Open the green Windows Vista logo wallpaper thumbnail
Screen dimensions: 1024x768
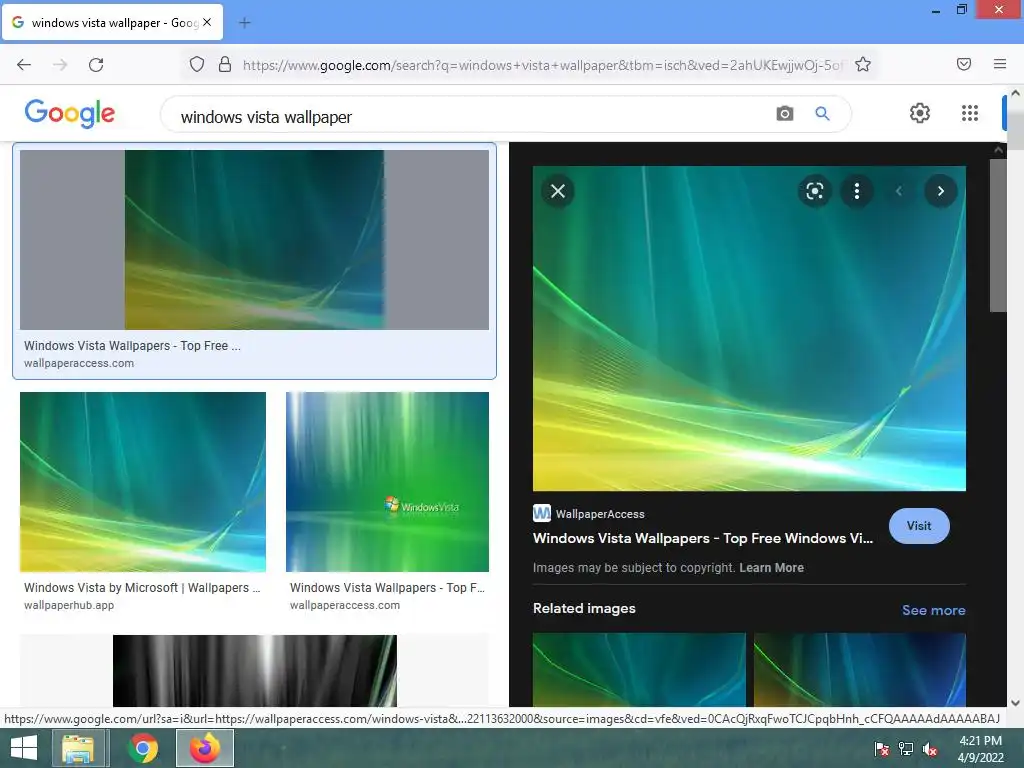(x=387, y=482)
